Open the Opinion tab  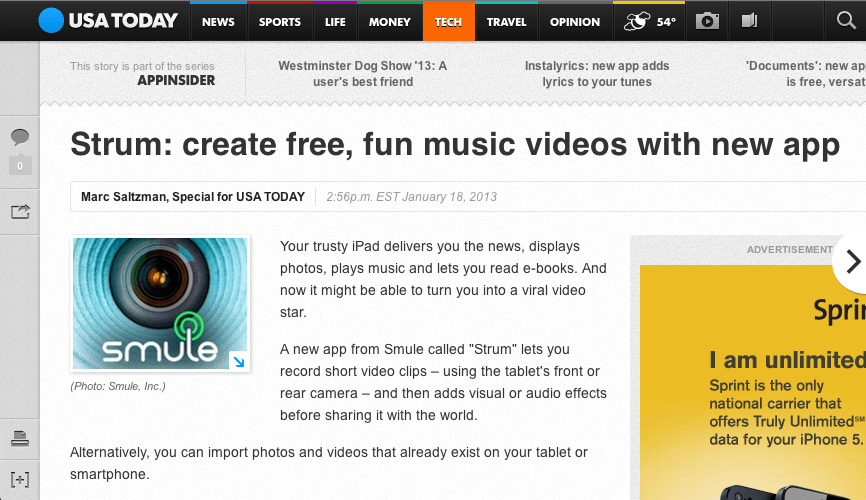[x=575, y=21]
